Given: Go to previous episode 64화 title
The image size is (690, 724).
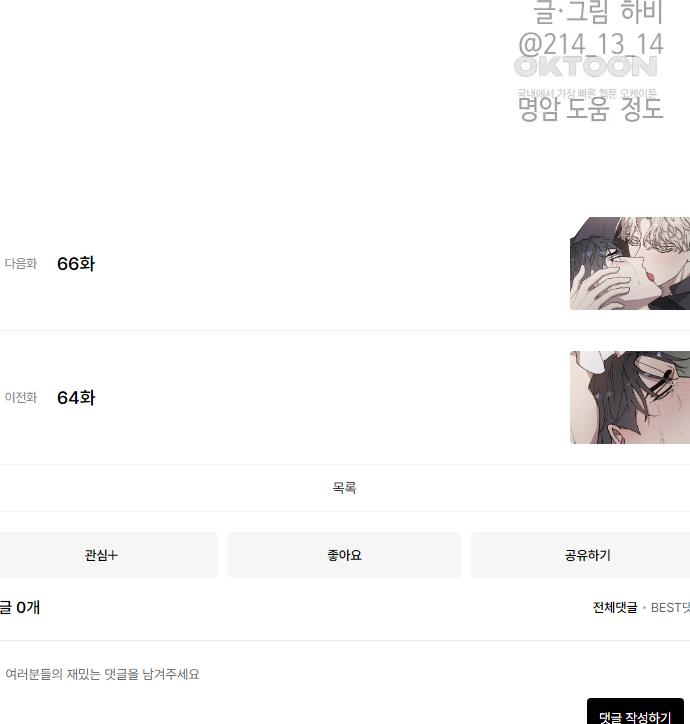Looking at the screenshot, I should click(x=76, y=398).
